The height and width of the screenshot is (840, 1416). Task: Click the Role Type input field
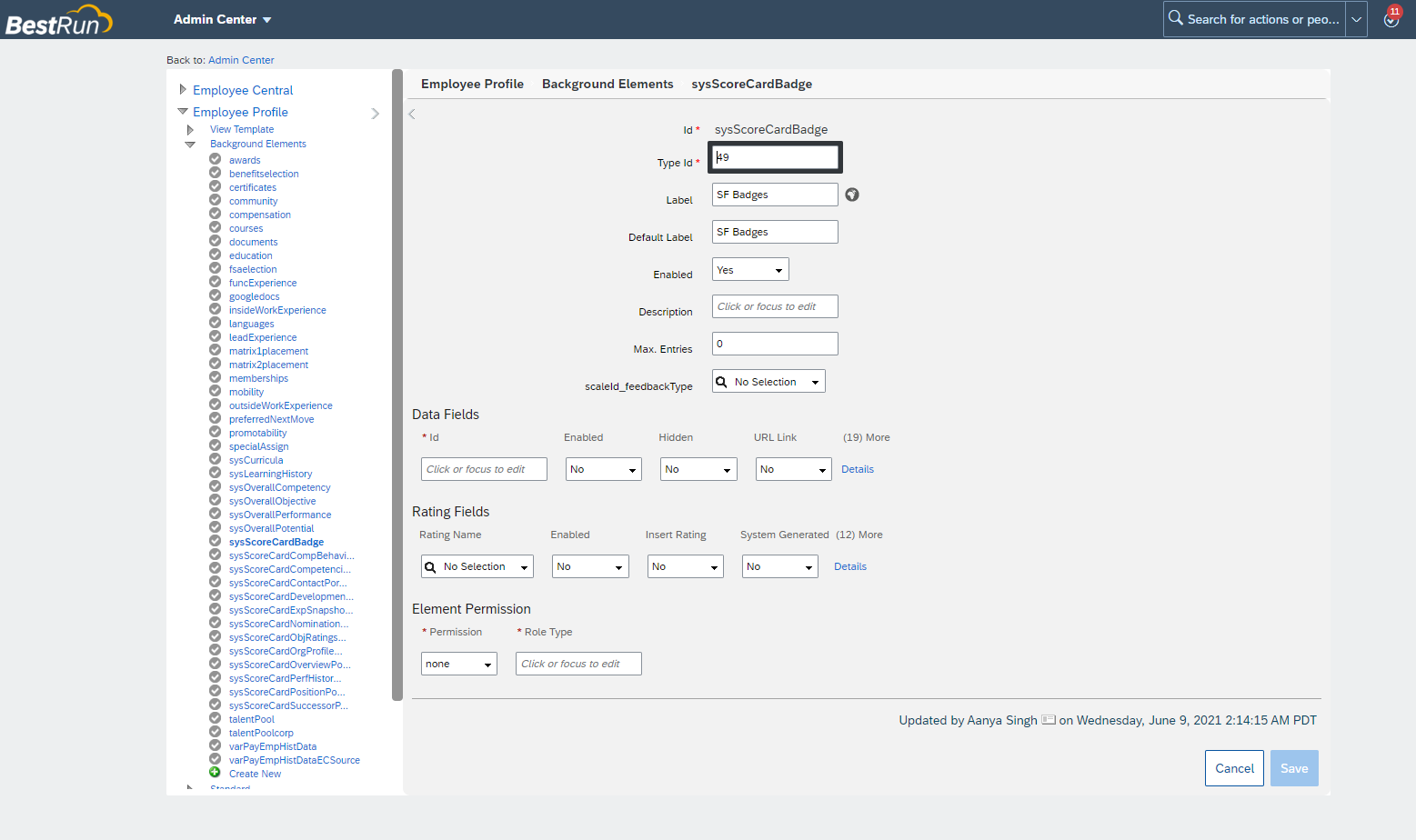578,664
